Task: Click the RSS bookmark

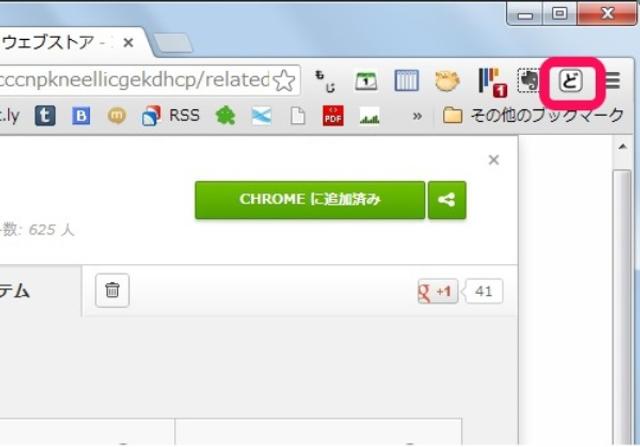Action: pyautogui.click(x=171, y=116)
